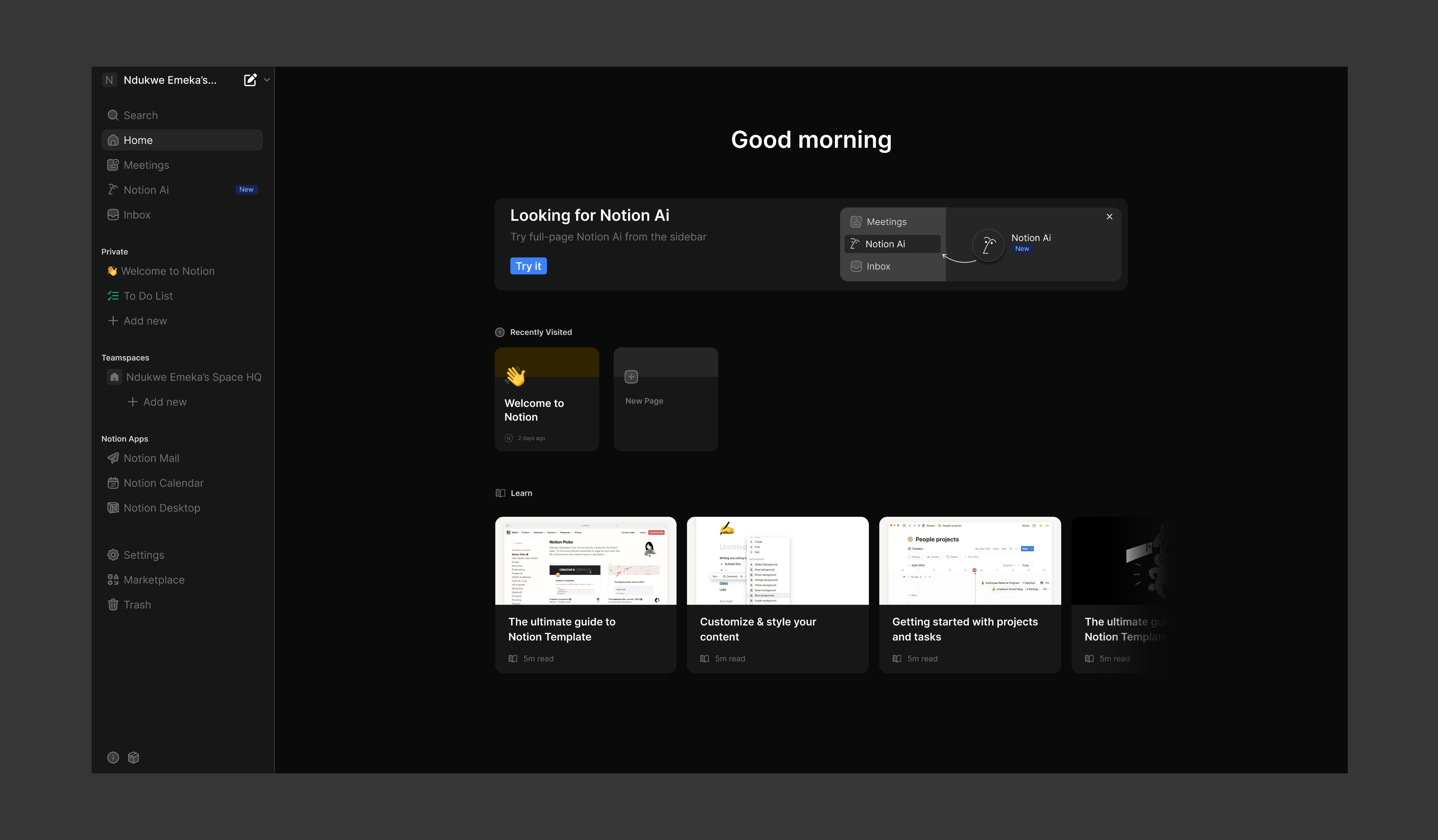Expand Ndukwe Emeka's Space HQ teamspace
Screen dimensions: 1438x840
[193, 377]
